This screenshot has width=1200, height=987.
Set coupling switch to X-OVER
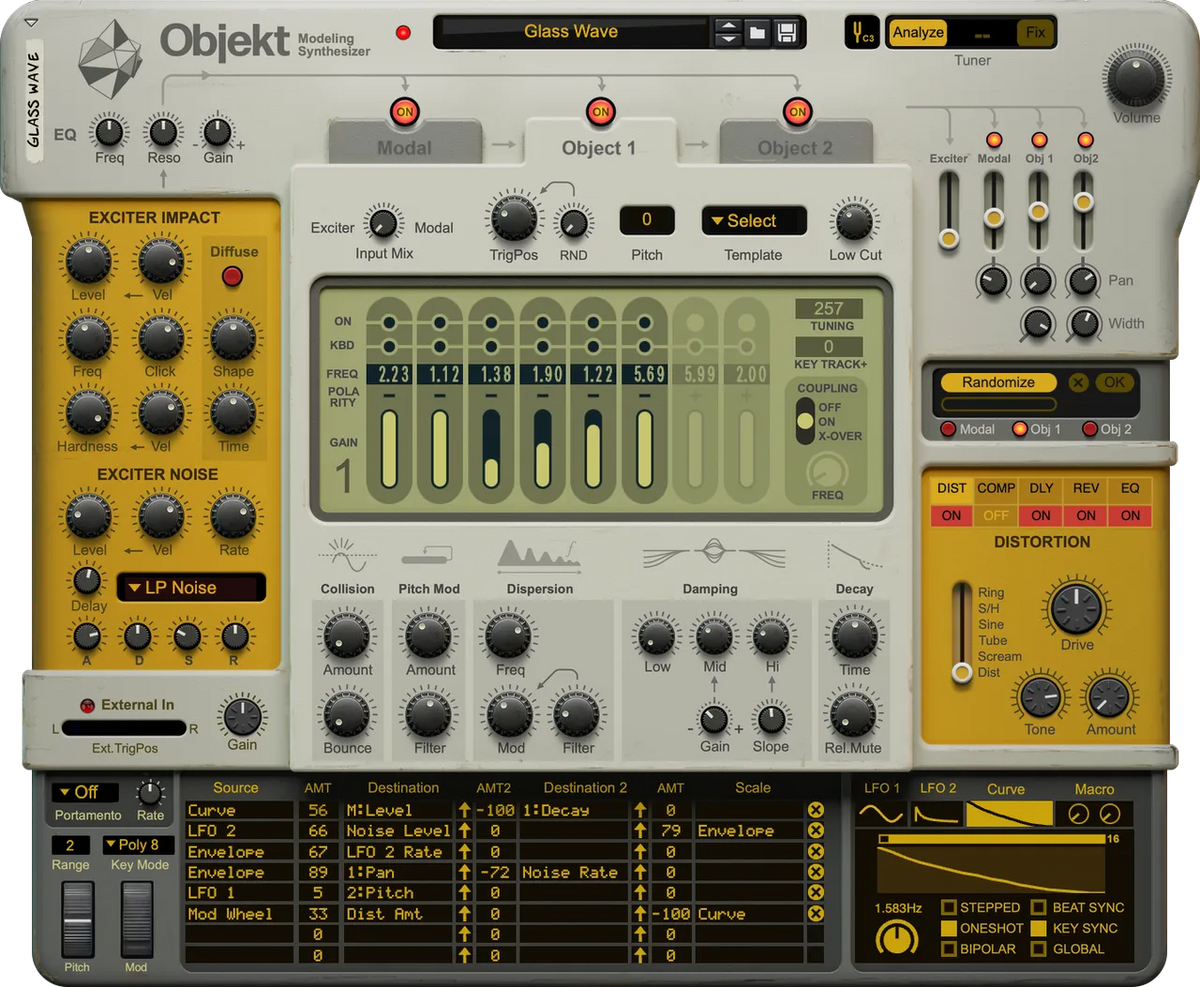(x=805, y=435)
